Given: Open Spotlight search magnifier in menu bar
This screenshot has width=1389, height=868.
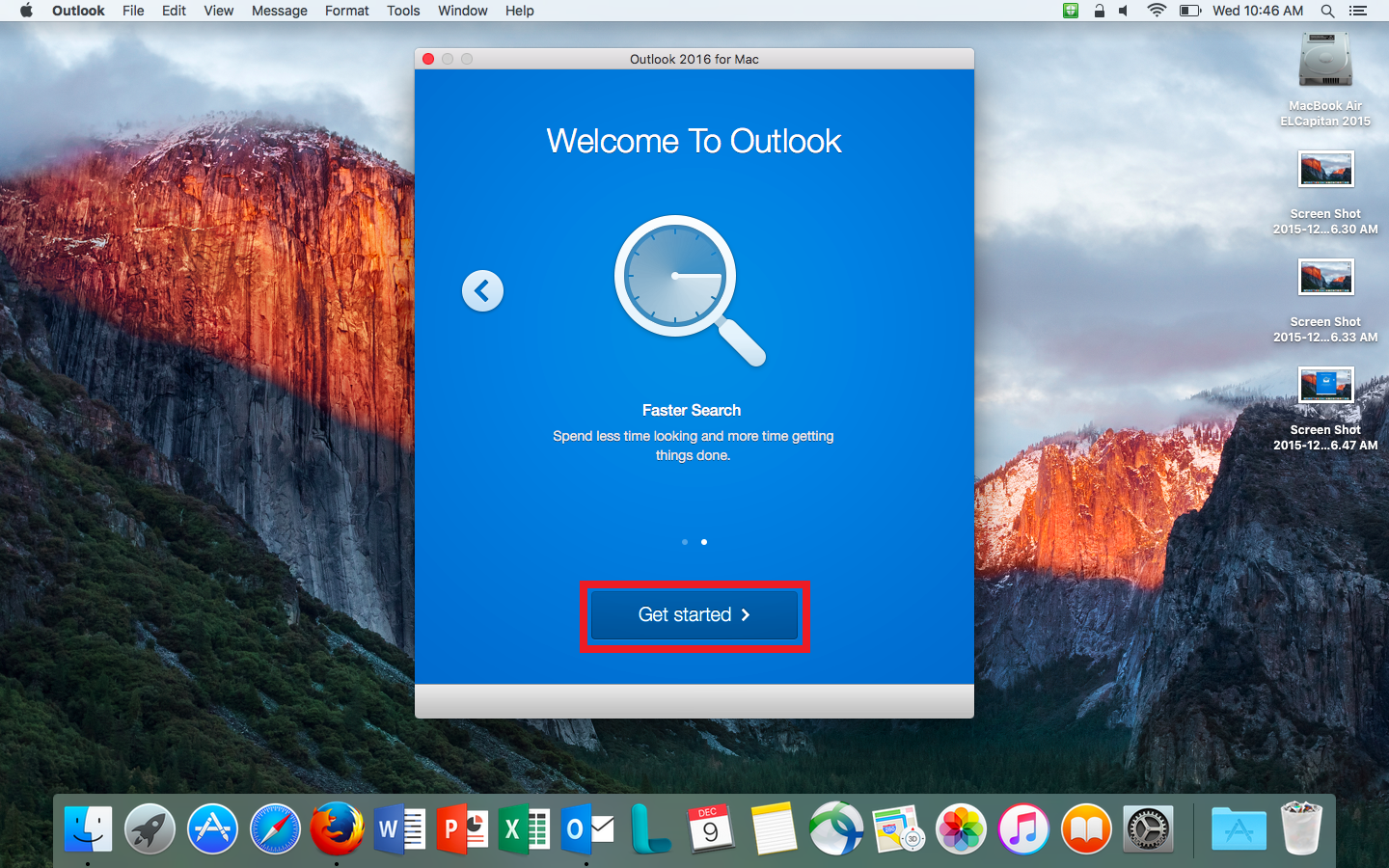Looking at the screenshot, I should pos(1327,11).
